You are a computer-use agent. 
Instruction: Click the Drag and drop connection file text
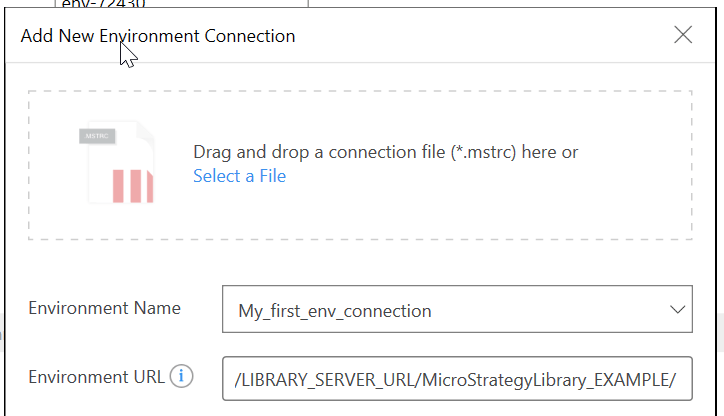click(386, 152)
